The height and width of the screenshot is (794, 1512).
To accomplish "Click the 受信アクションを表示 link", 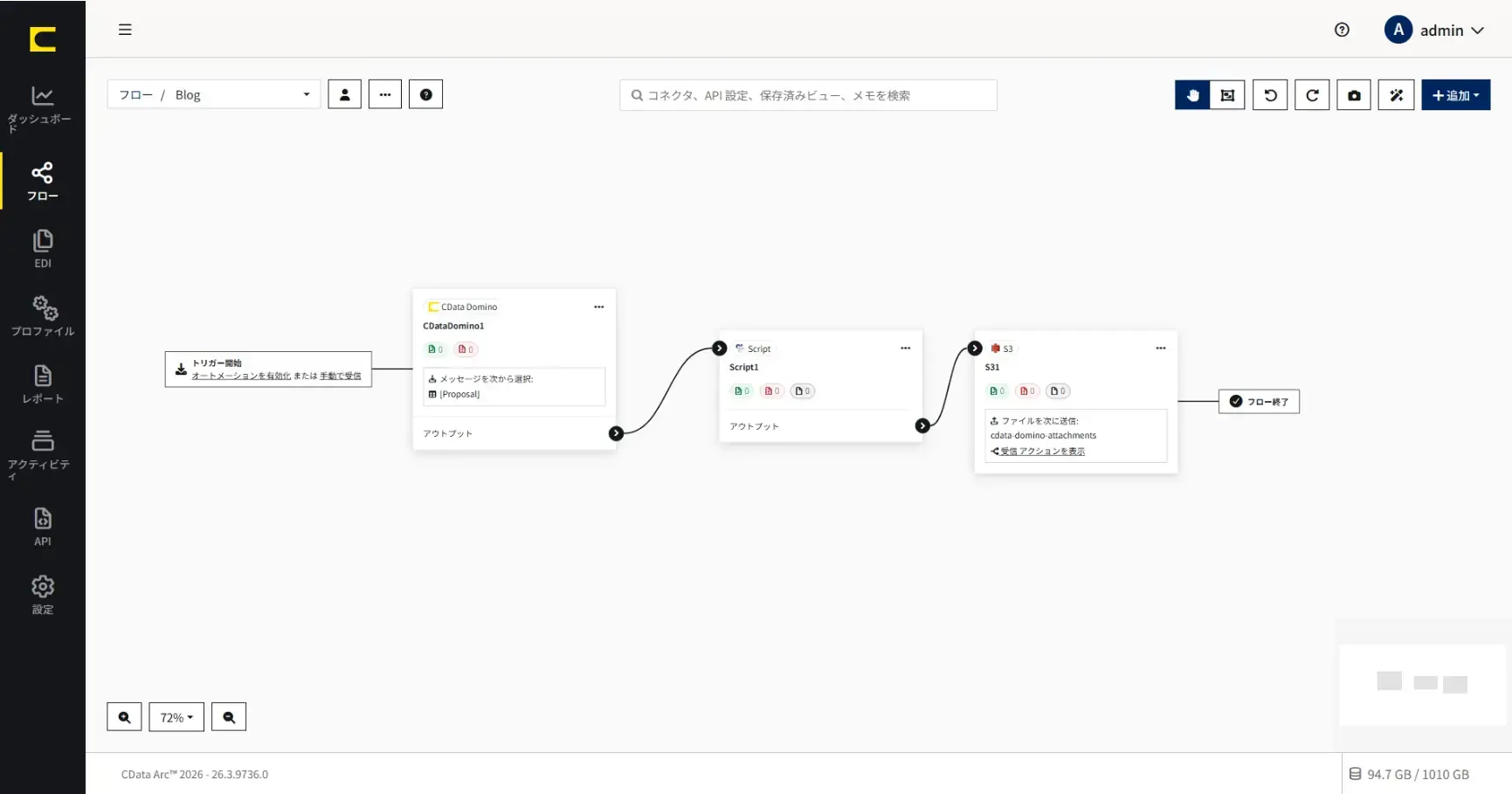I will point(1042,452).
